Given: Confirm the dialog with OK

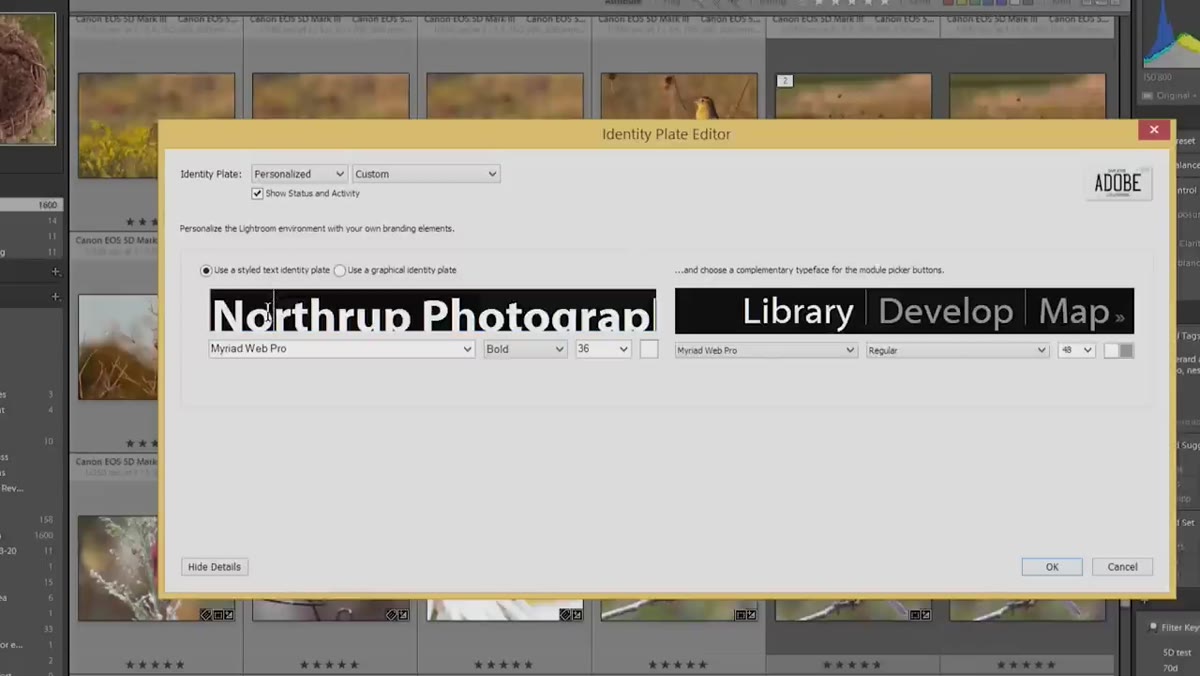Looking at the screenshot, I should coord(1052,567).
